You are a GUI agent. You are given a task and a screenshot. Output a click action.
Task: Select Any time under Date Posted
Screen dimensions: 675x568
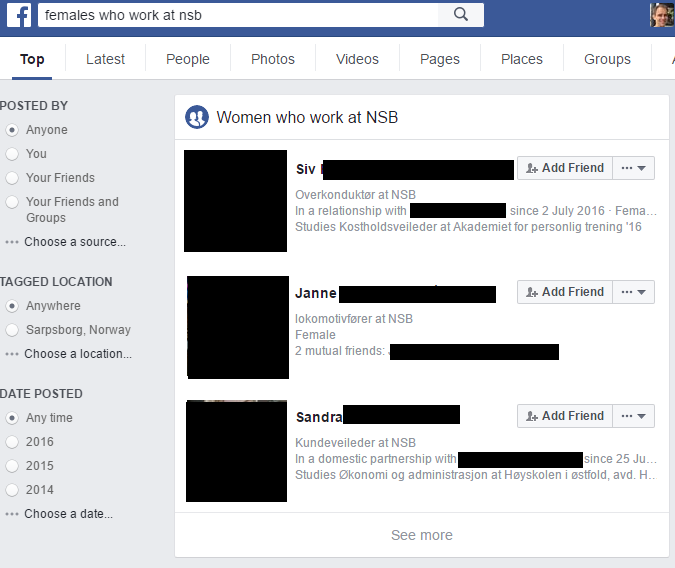tap(12, 418)
